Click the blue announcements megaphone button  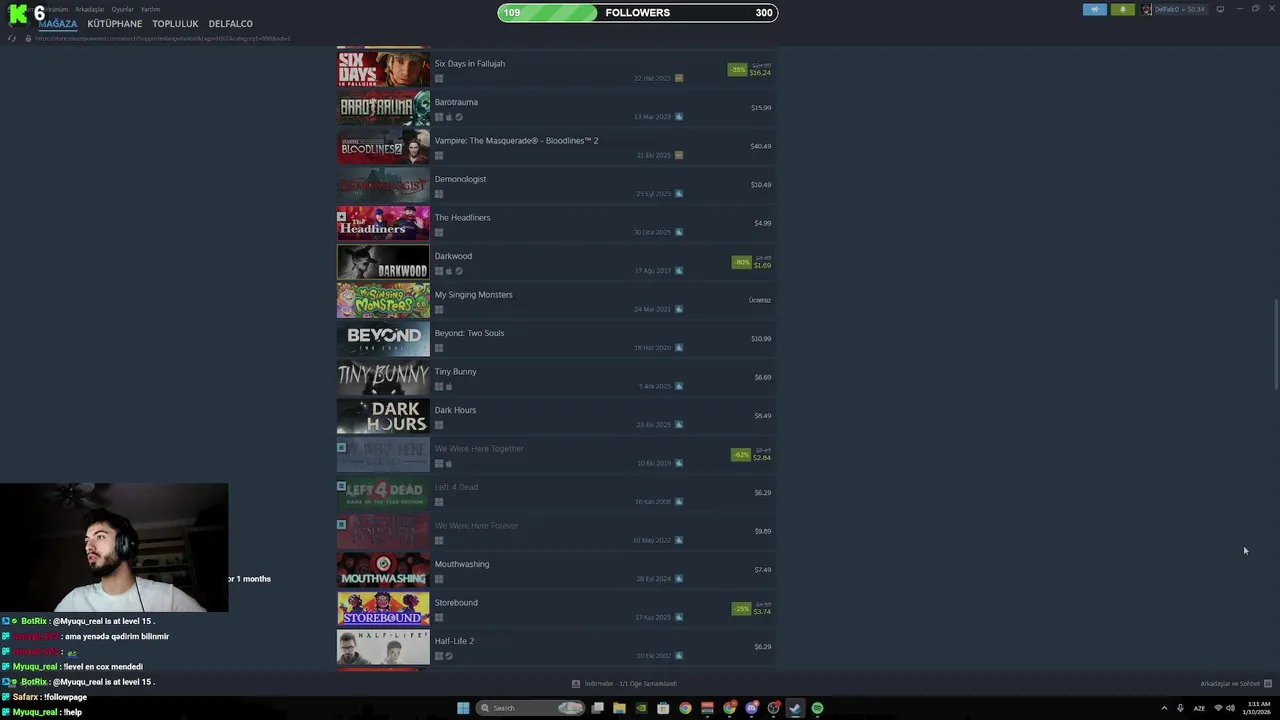pos(1095,9)
